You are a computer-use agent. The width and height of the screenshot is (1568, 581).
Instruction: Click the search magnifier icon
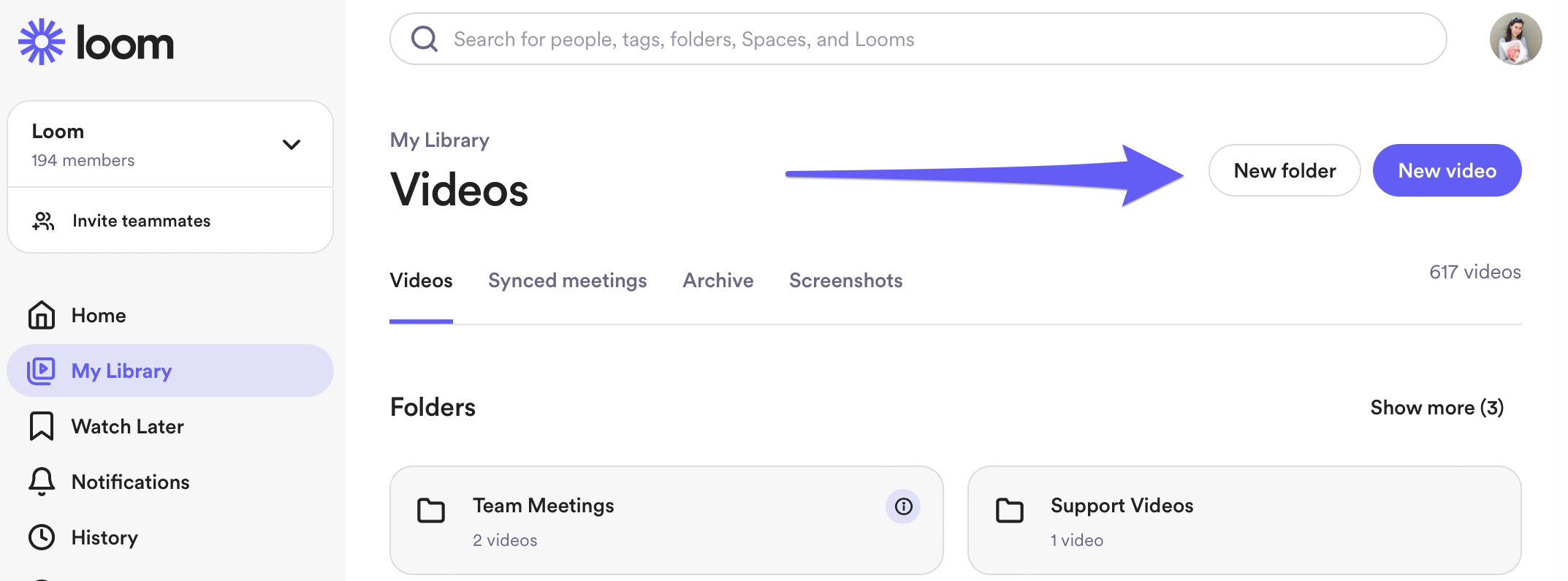[x=424, y=39]
